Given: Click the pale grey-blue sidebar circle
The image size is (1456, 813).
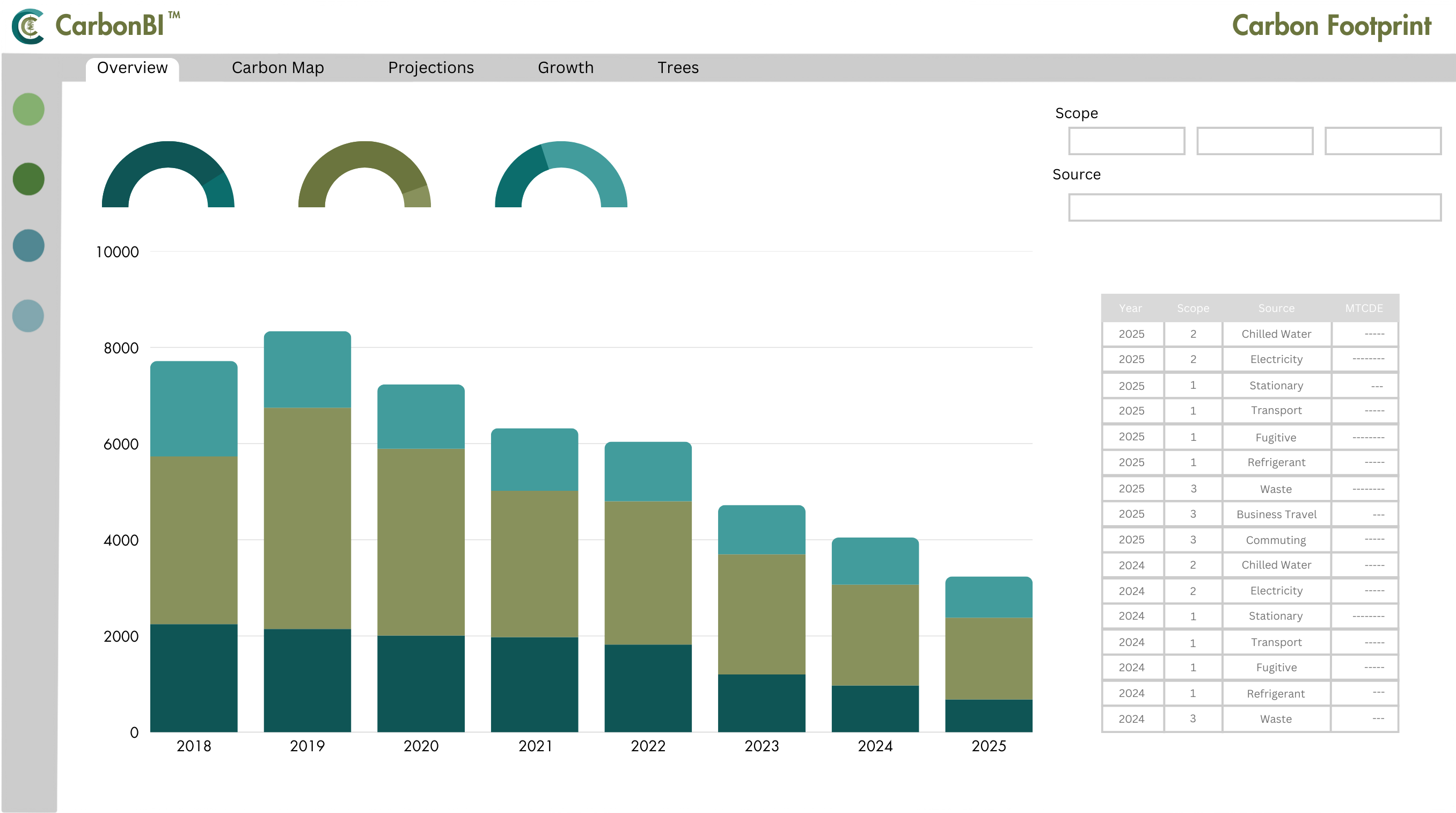Looking at the screenshot, I should coord(28,315).
